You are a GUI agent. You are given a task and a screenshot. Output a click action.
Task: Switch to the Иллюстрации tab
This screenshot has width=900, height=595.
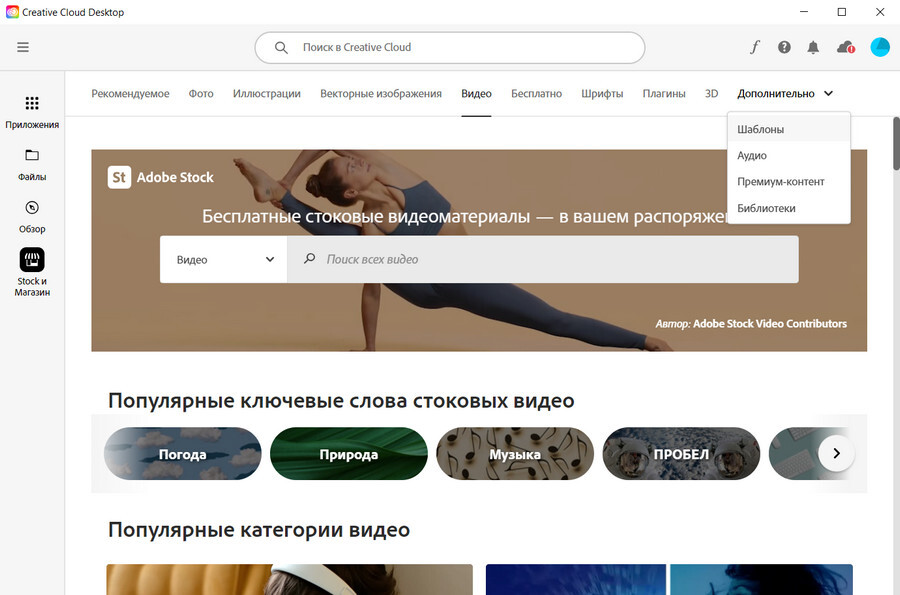coord(267,94)
